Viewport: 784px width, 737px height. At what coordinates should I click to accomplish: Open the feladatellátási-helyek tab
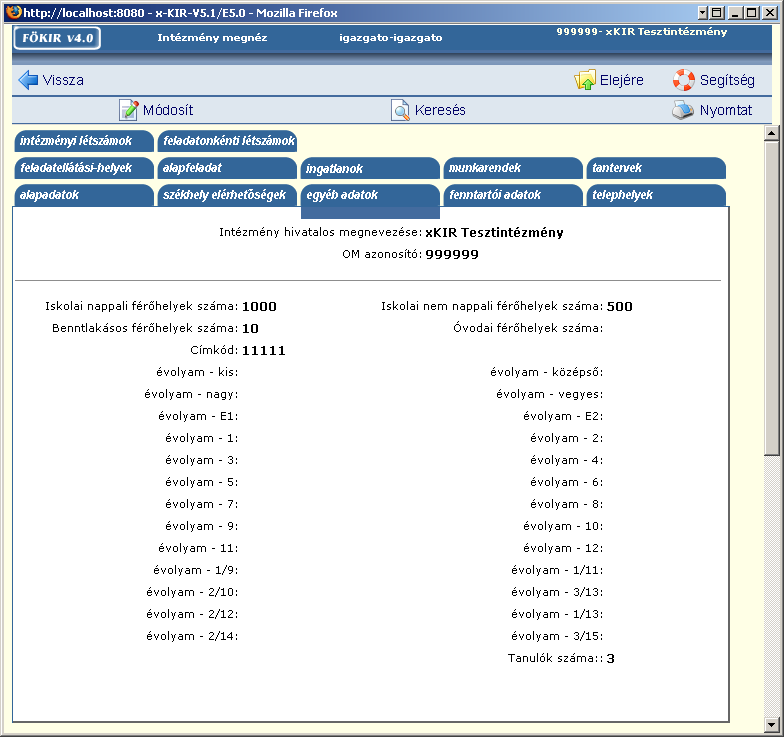[84, 168]
